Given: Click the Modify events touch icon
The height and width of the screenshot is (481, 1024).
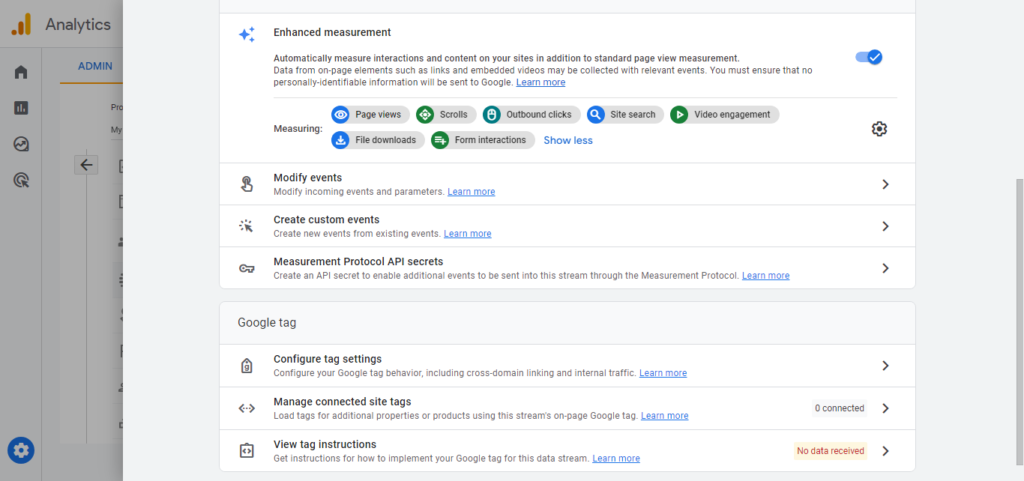Looking at the screenshot, I should pos(246,184).
